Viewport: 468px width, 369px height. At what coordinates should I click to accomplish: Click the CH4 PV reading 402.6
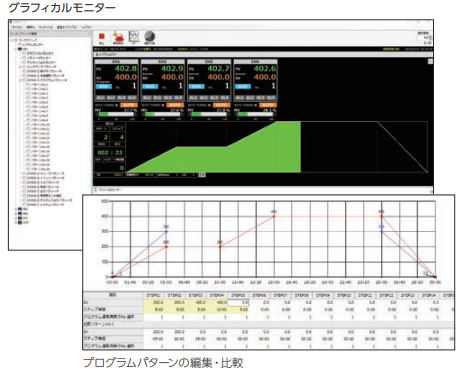pyautogui.click(x=265, y=69)
